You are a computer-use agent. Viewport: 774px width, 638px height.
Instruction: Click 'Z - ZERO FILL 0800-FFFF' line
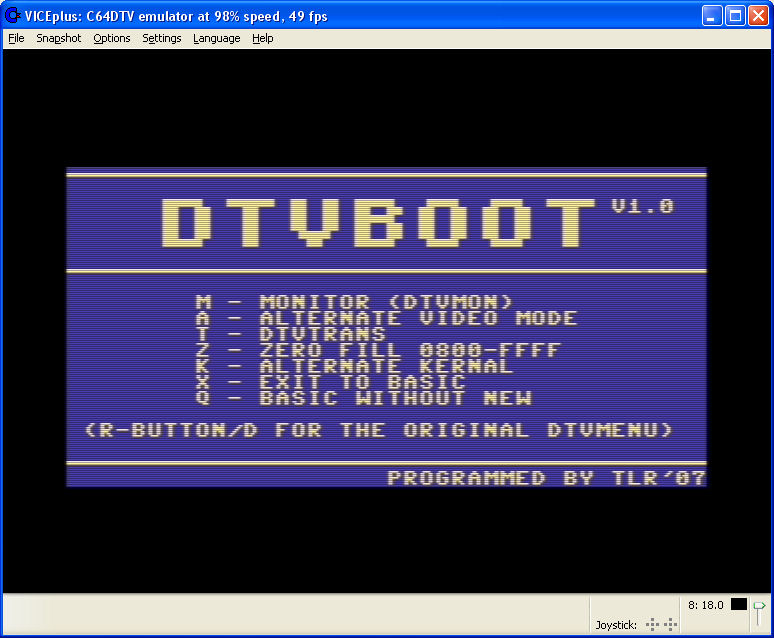pyautogui.click(x=378, y=350)
